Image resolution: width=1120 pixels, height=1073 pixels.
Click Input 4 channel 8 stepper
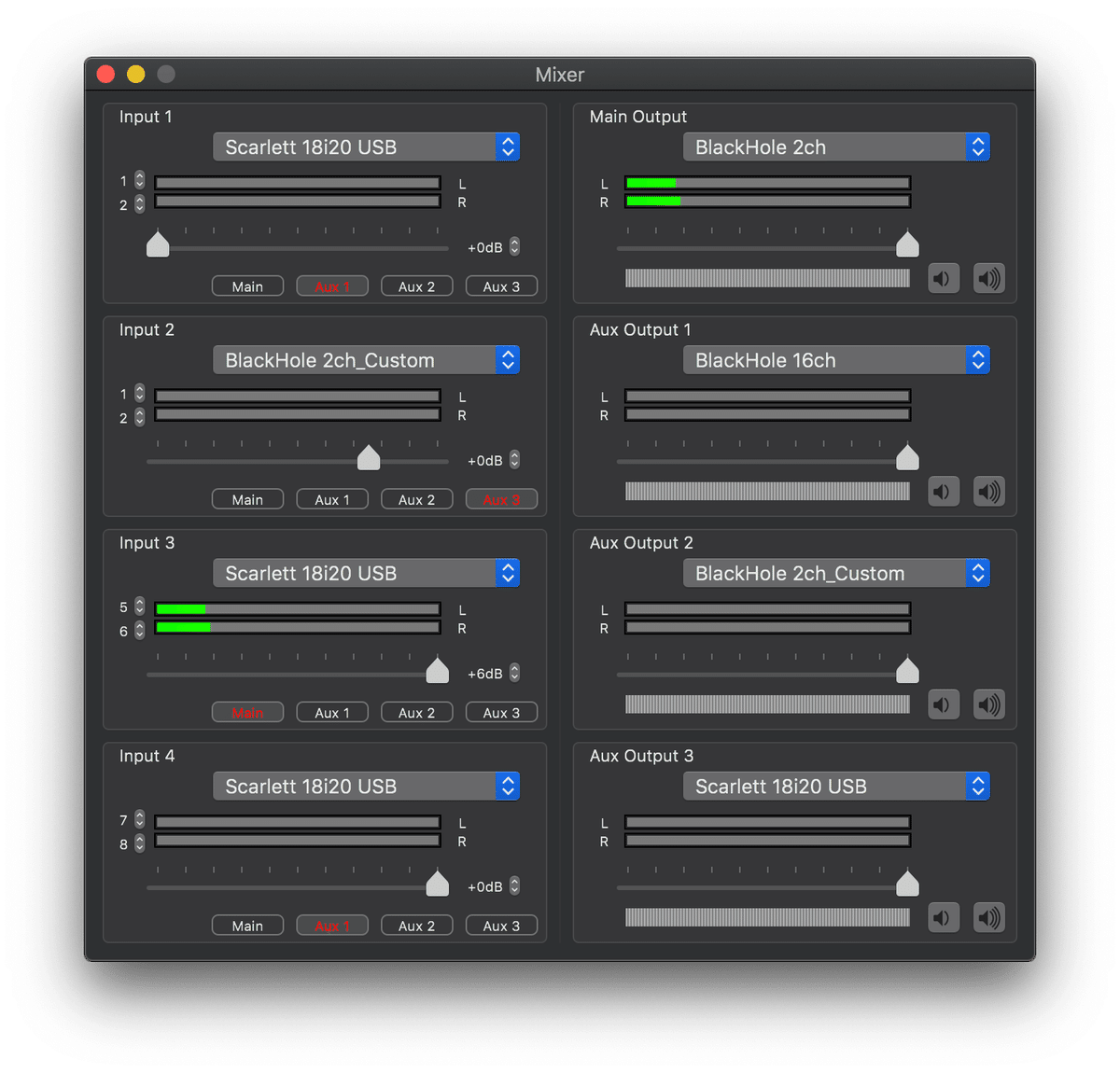139,843
